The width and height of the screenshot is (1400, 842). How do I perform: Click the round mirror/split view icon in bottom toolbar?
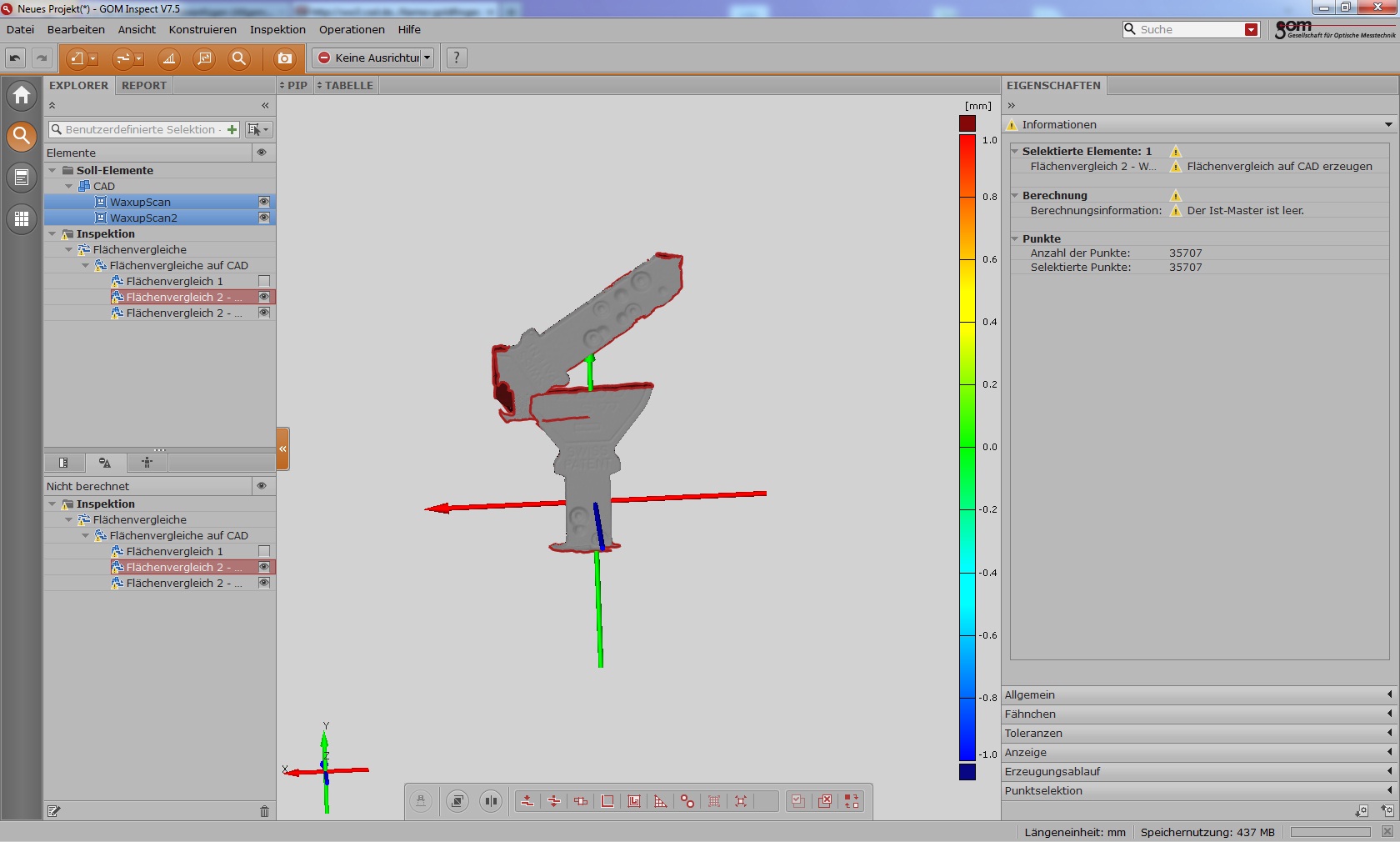pos(491,801)
